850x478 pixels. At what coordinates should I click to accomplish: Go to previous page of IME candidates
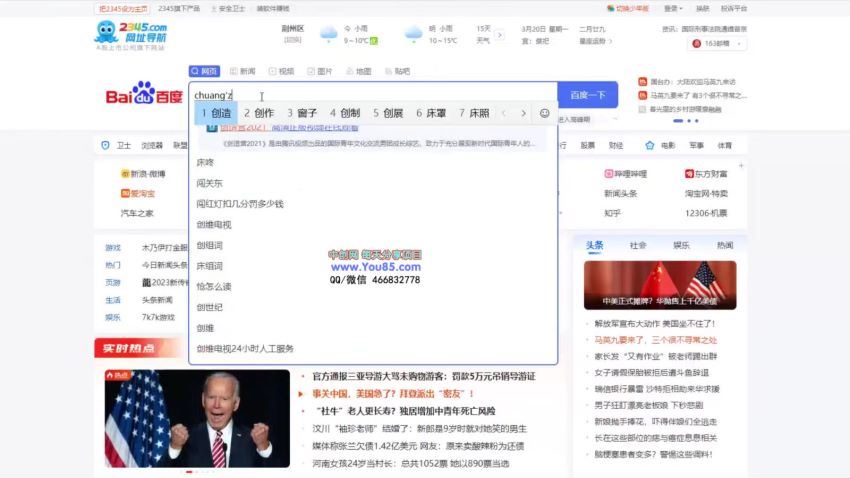[504, 113]
